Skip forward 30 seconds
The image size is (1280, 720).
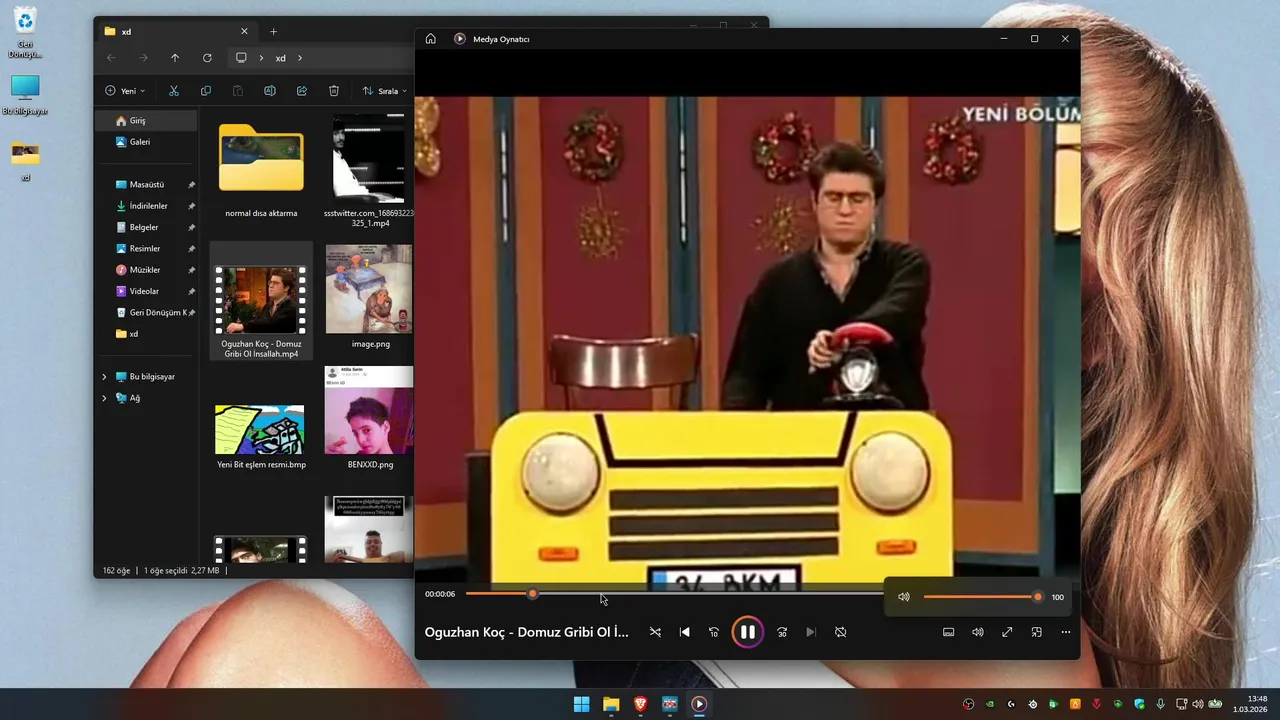pos(782,632)
